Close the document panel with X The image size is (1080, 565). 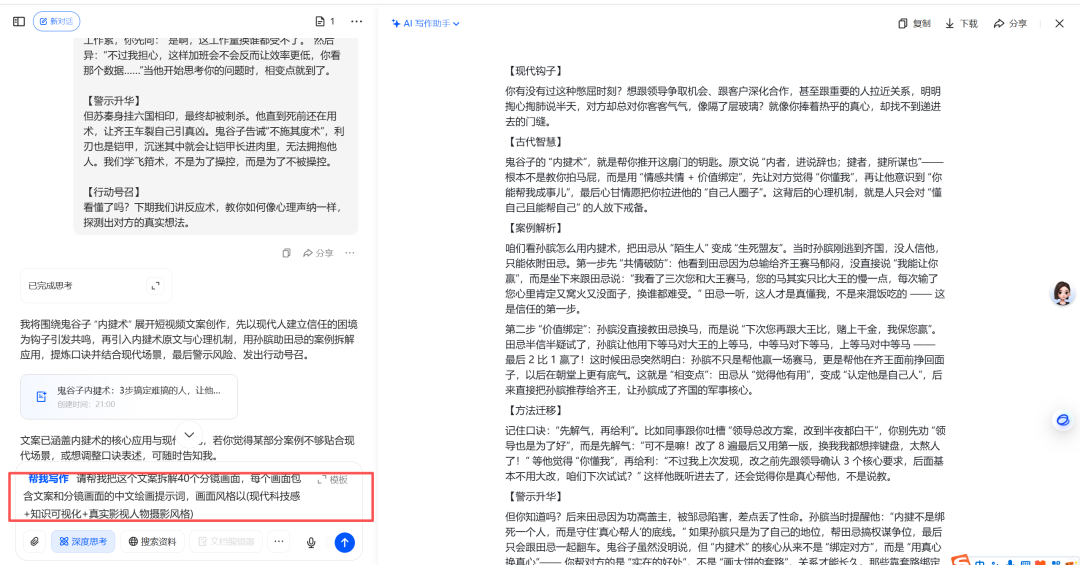click(x=1059, y=23)
